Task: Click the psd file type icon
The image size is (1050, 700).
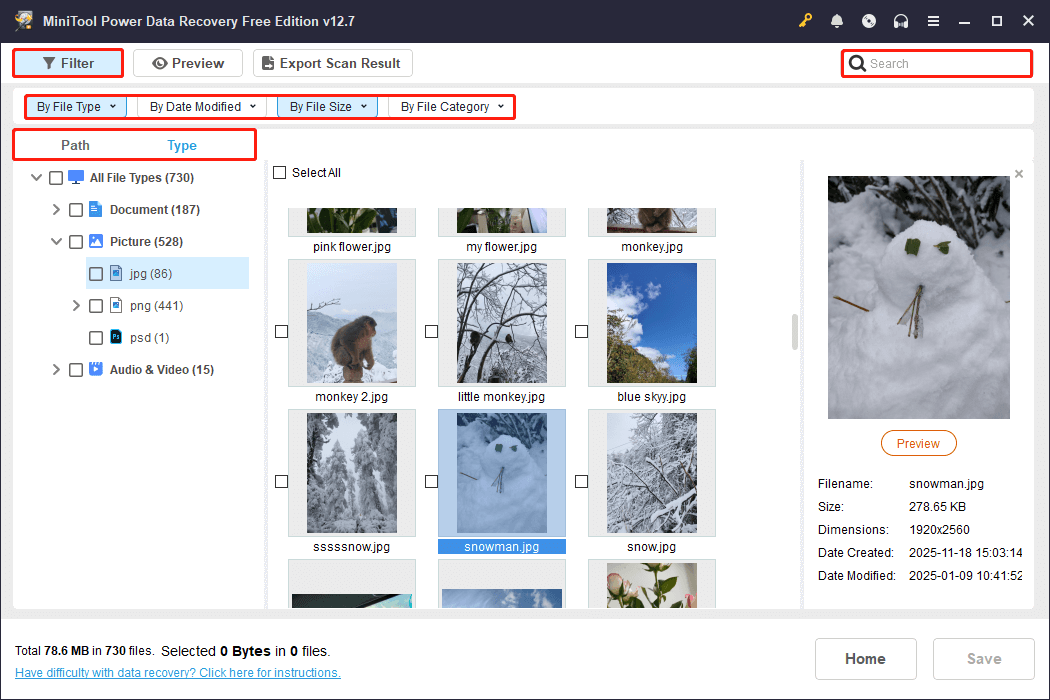Action: pyautogui.click(x=116, y=338)
